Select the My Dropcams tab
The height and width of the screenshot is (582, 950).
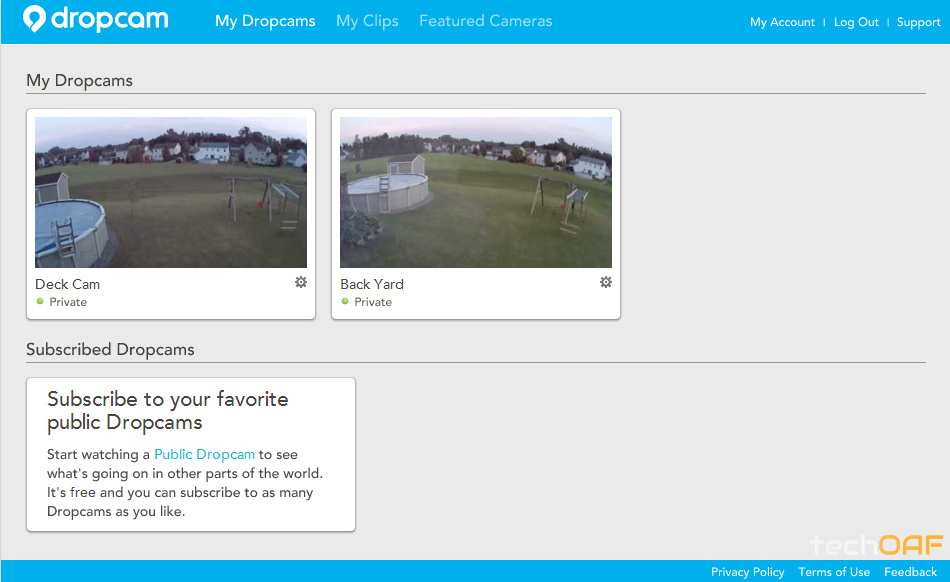[x=264, y=20]
